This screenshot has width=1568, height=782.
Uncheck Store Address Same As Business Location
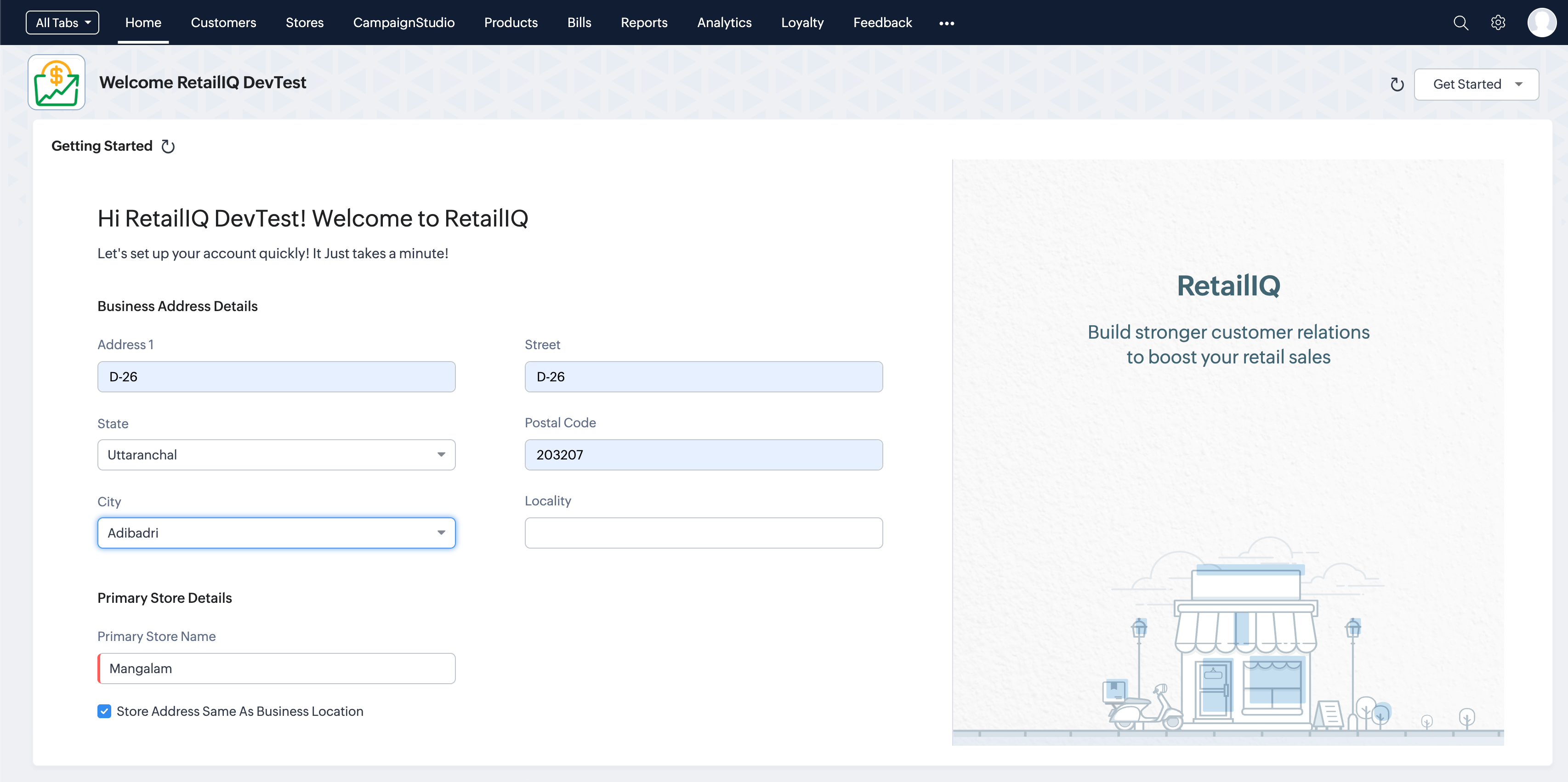point(104,711)
